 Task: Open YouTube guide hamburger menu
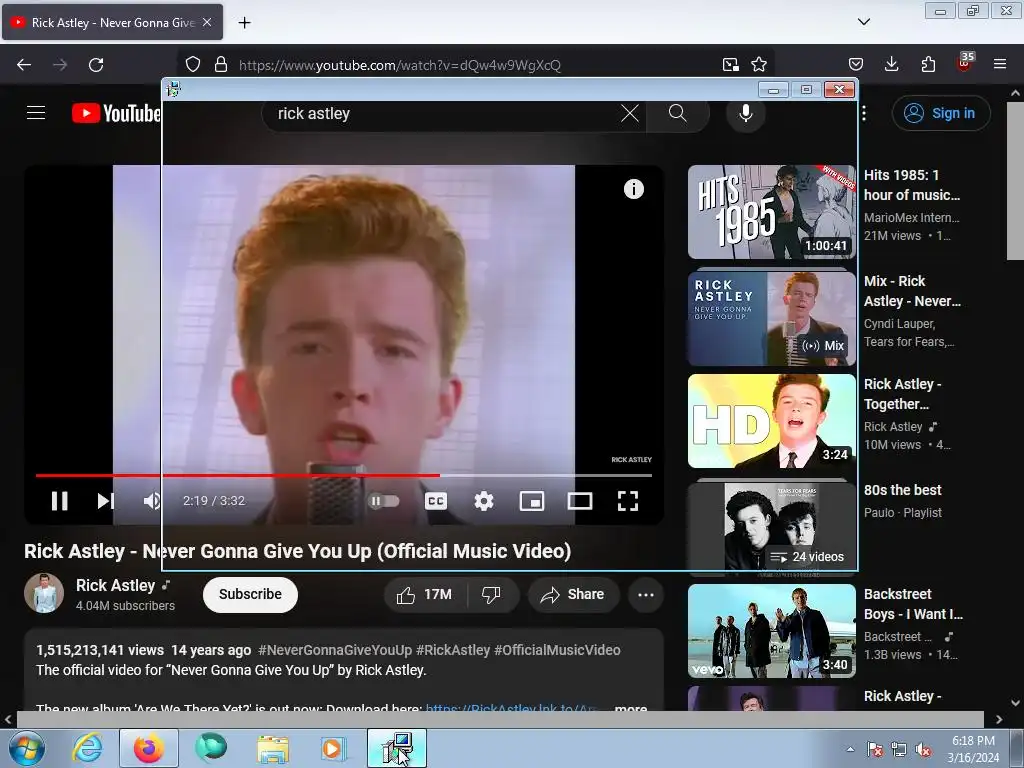click(x=36, y=113)
